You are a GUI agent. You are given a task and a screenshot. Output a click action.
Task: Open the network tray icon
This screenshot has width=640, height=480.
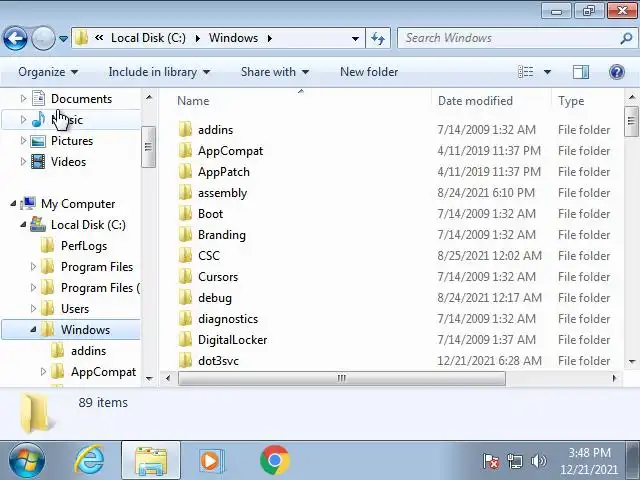pyautogui.click(x=514, y=462)
